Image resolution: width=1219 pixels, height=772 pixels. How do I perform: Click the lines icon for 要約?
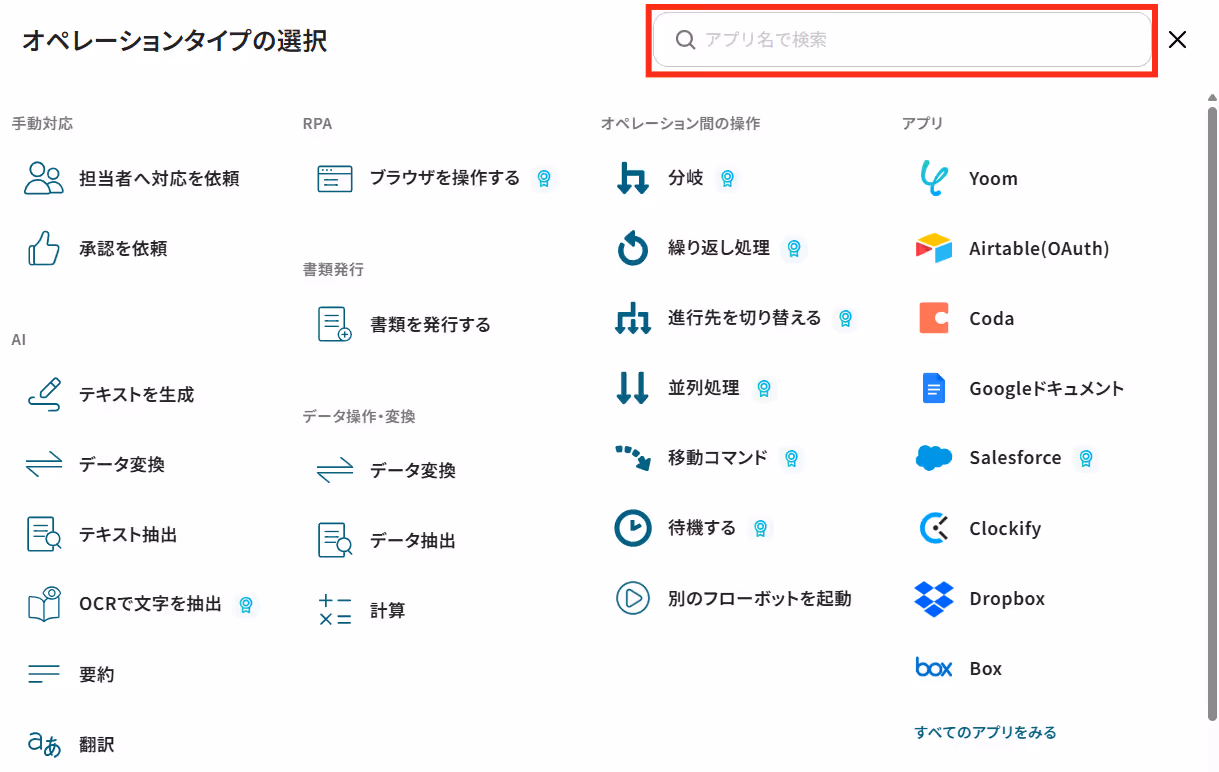44,674
